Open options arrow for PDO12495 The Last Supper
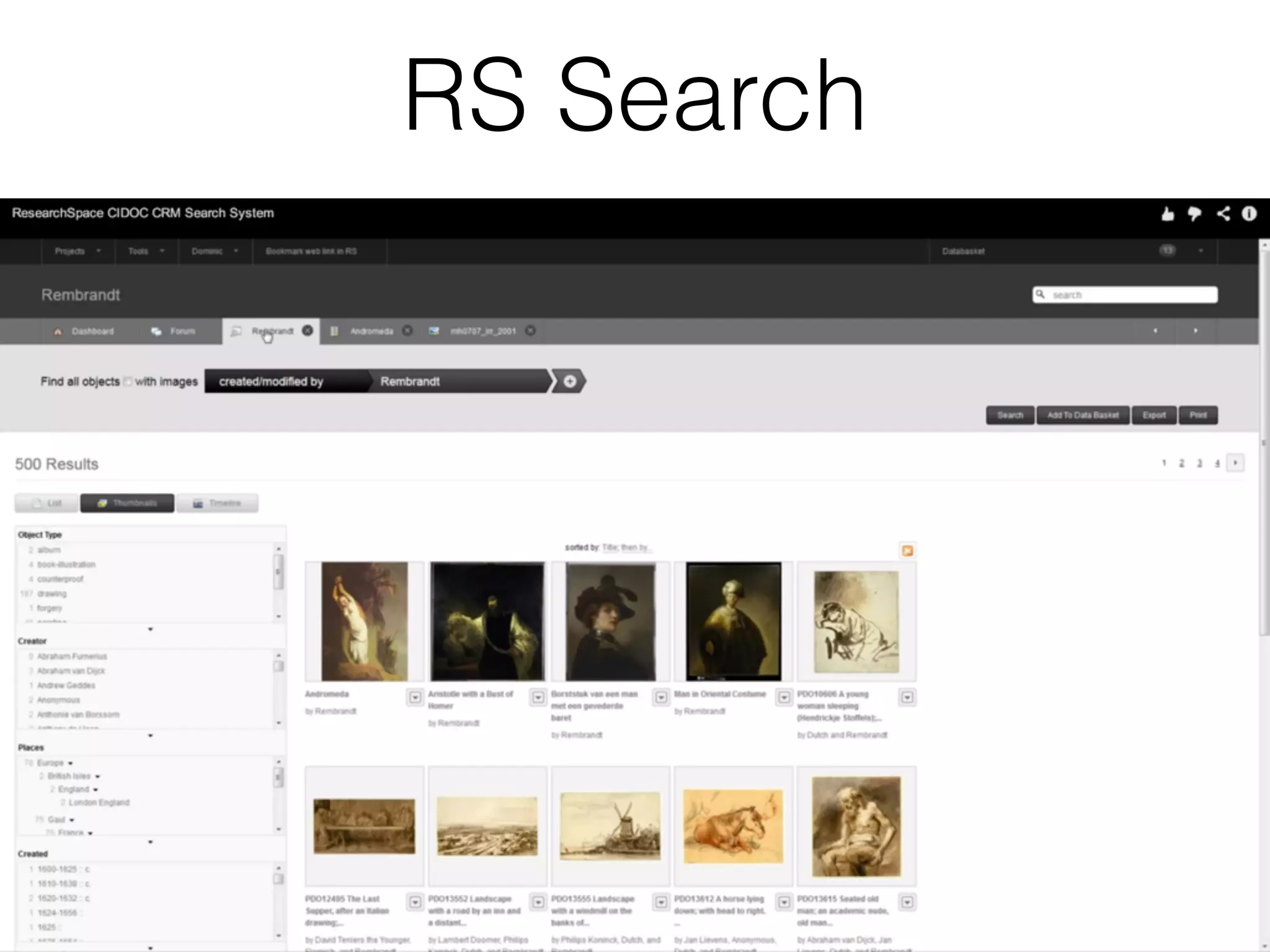The image size is (1270, 952). pyautogui.click(x=415, y=902)
